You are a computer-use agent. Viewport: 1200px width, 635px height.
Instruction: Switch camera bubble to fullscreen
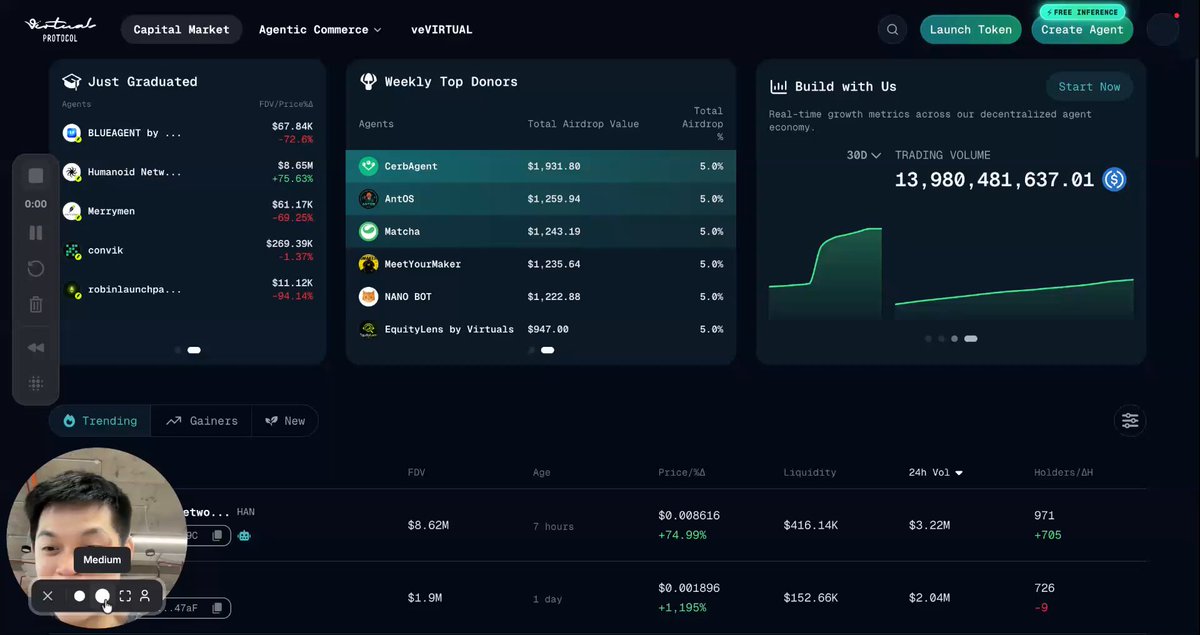(x=125, y=596)
